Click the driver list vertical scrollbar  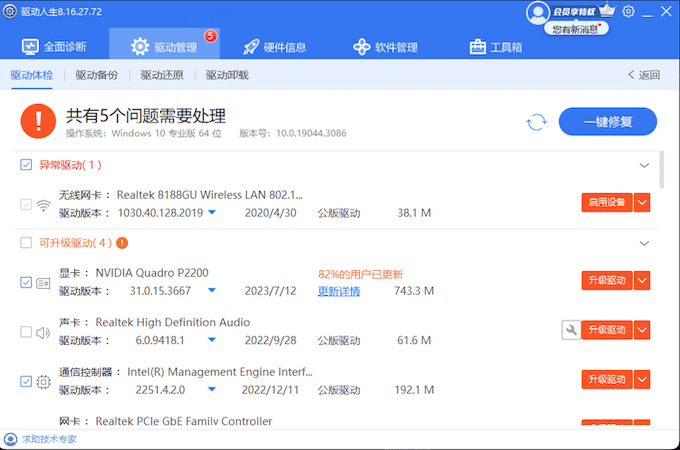click(661, 170)
